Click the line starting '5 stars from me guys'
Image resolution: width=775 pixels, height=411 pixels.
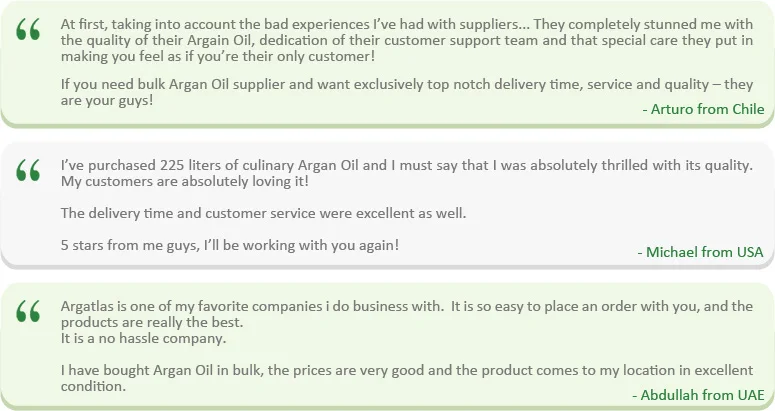(229, 244)
